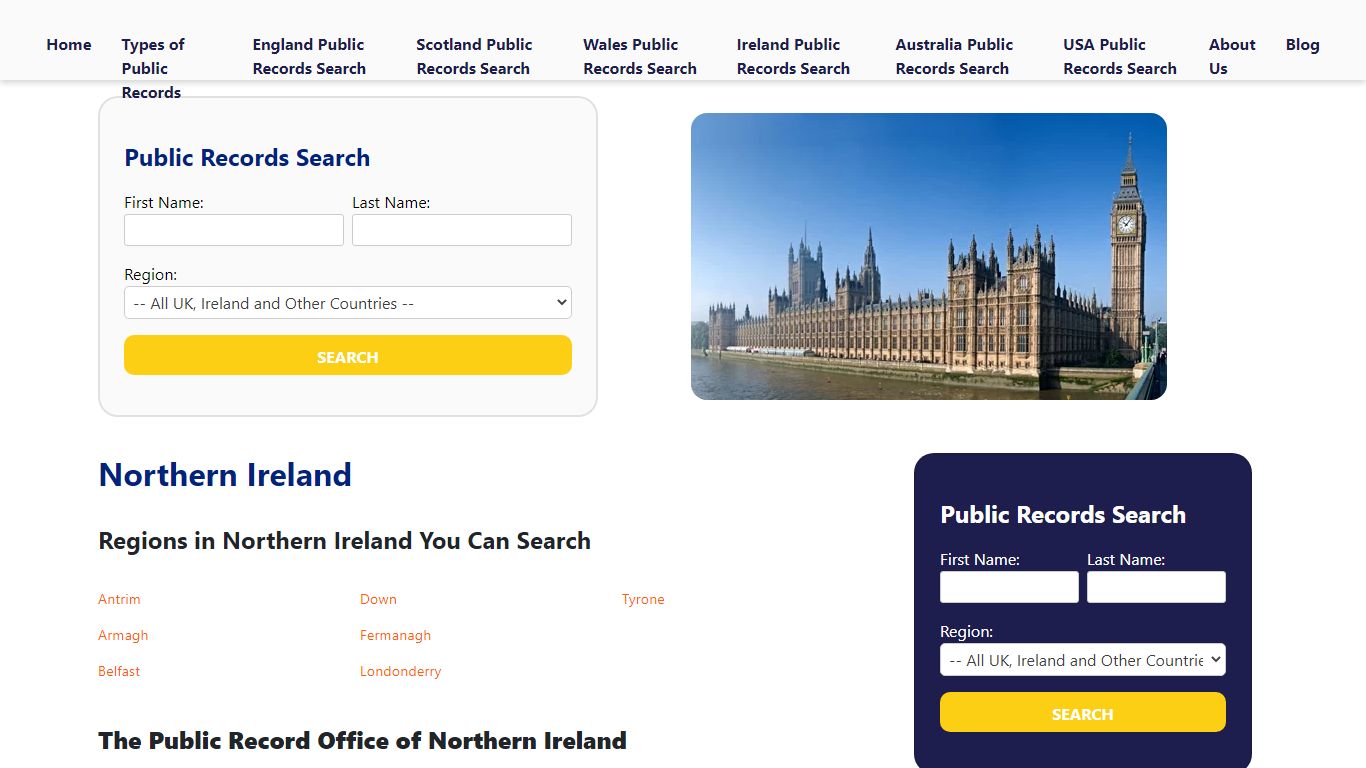Open the Fermanagh region link
Viewport: 1366px width, 768px height.
[x=395, y=635]
